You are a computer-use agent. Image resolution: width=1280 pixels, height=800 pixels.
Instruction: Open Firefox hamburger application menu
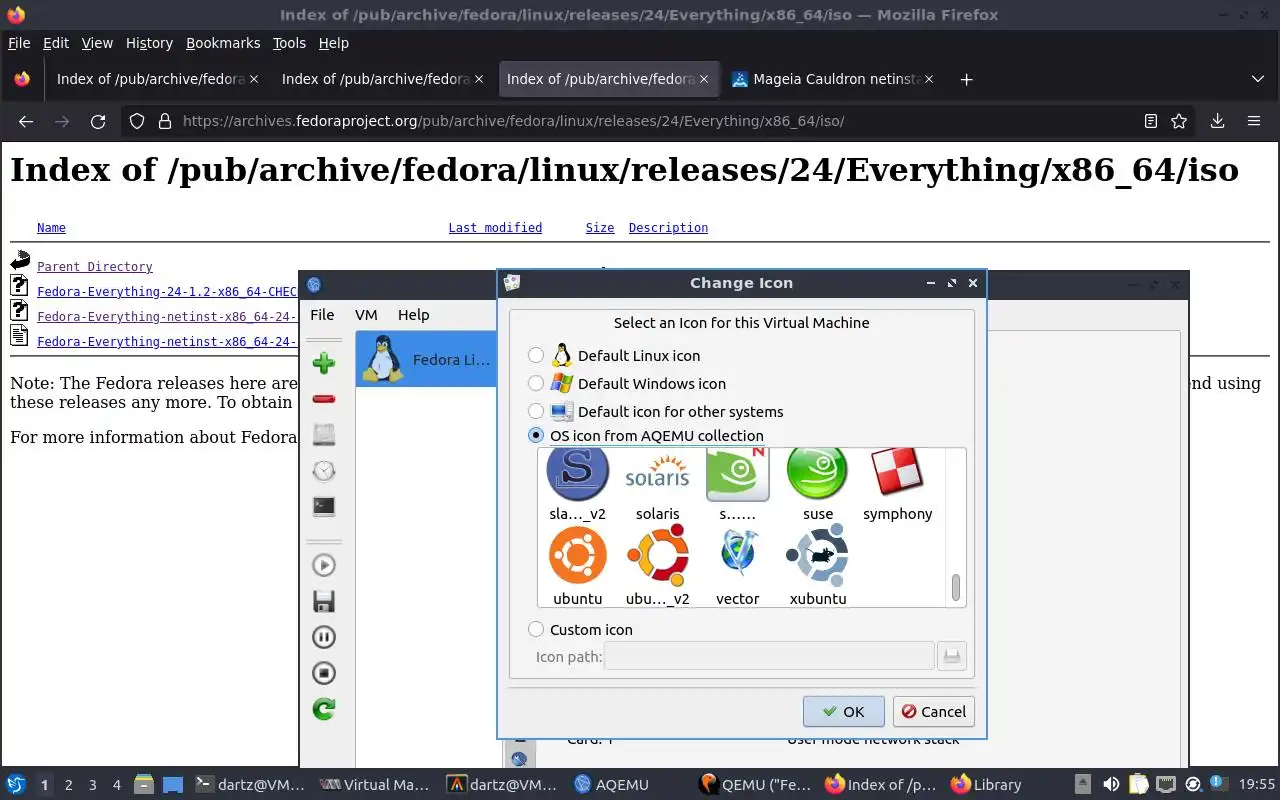(1254, 121)
